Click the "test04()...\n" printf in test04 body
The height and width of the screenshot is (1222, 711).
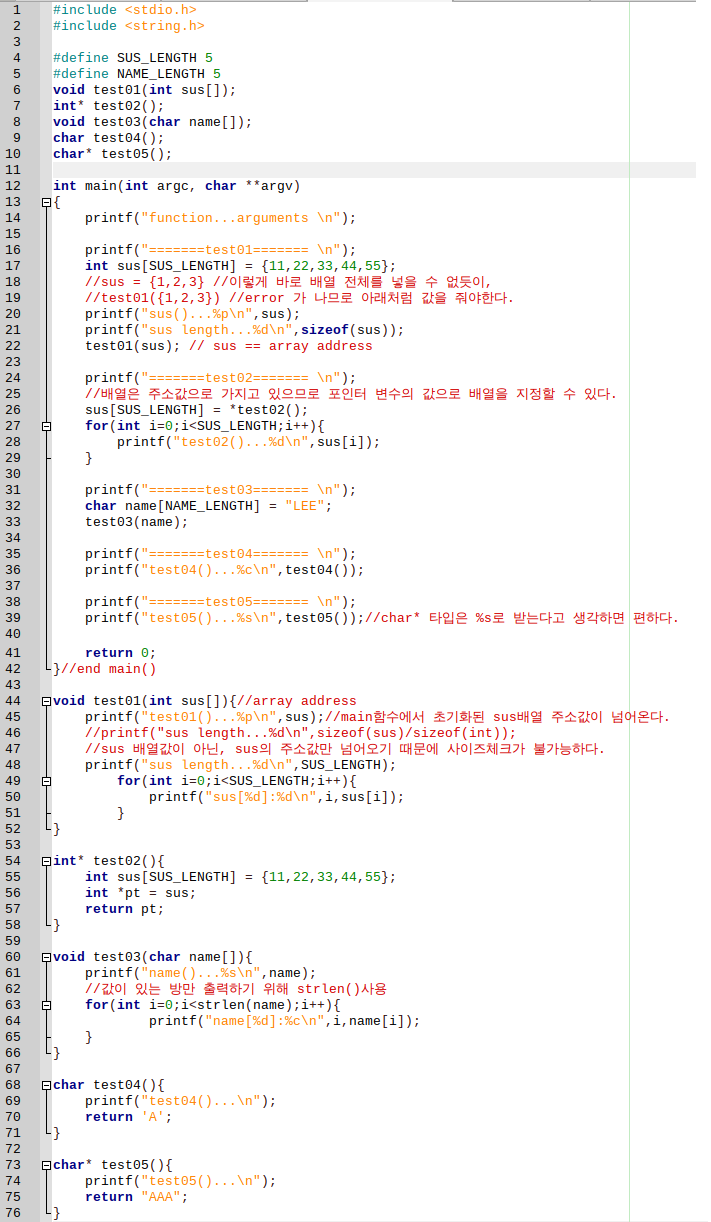point(181,1101)
